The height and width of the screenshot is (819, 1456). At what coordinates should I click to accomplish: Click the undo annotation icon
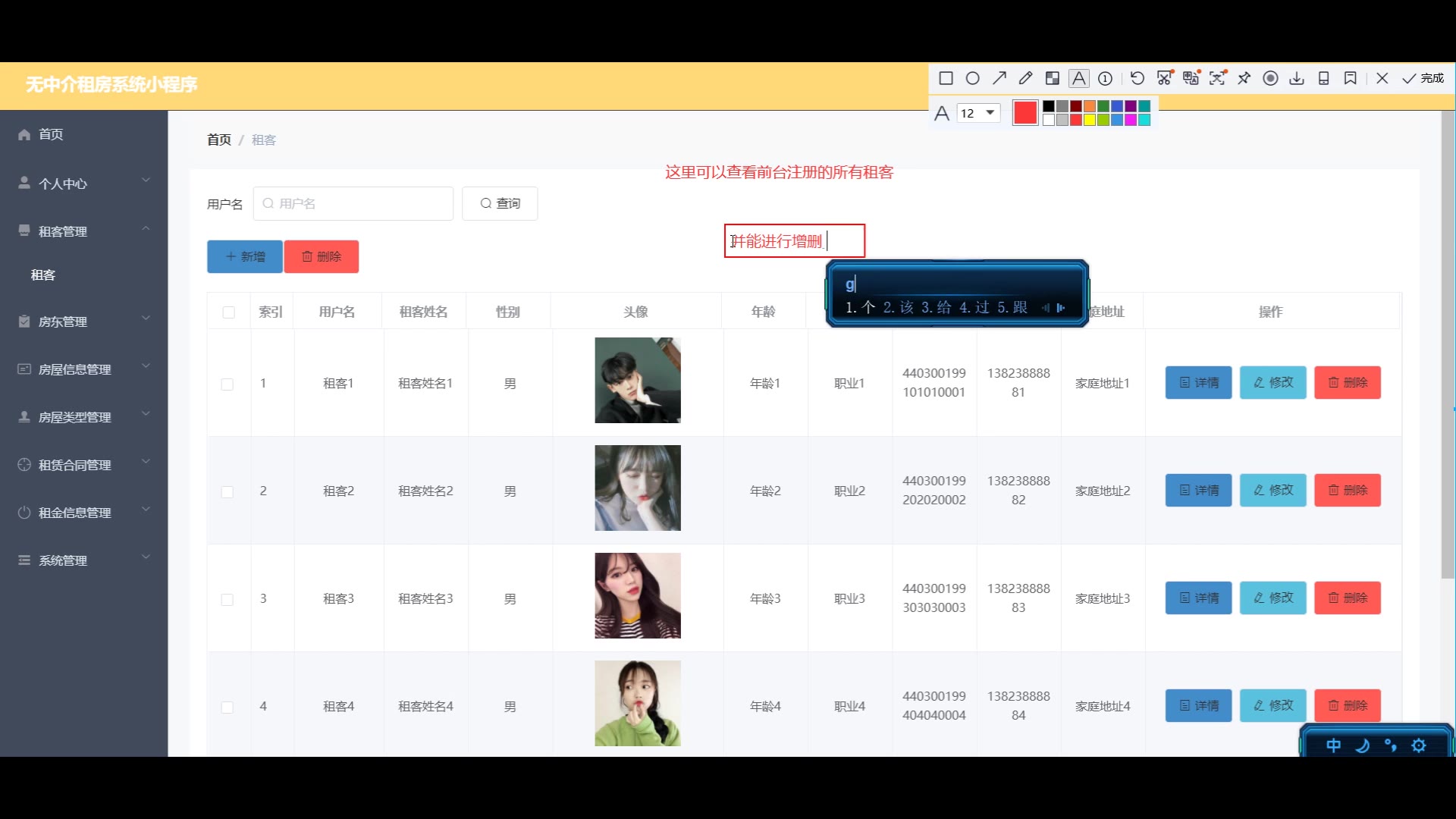(x=1137, y=78)
